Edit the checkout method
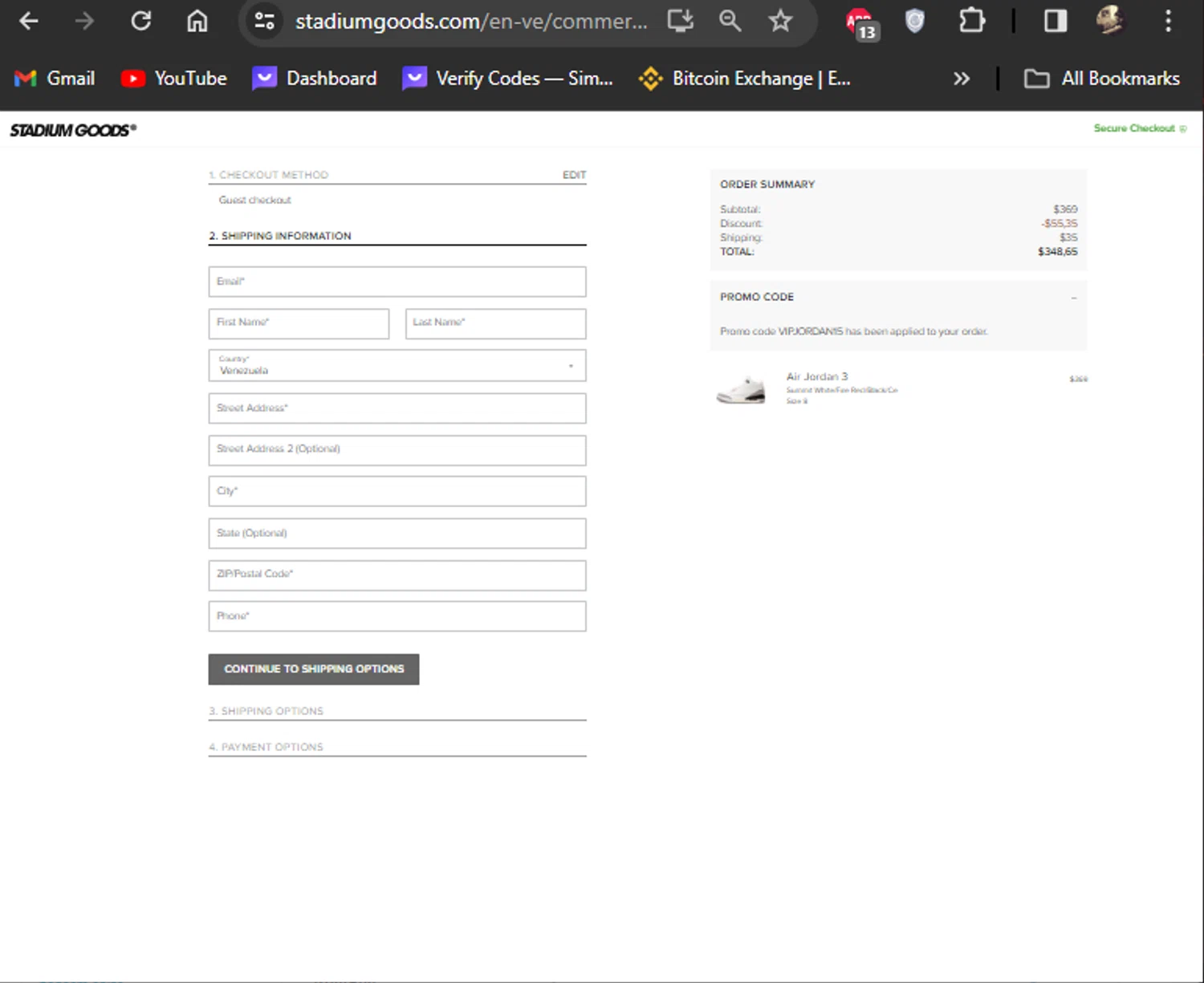The image size is (1204, 983). click(574, 175)
